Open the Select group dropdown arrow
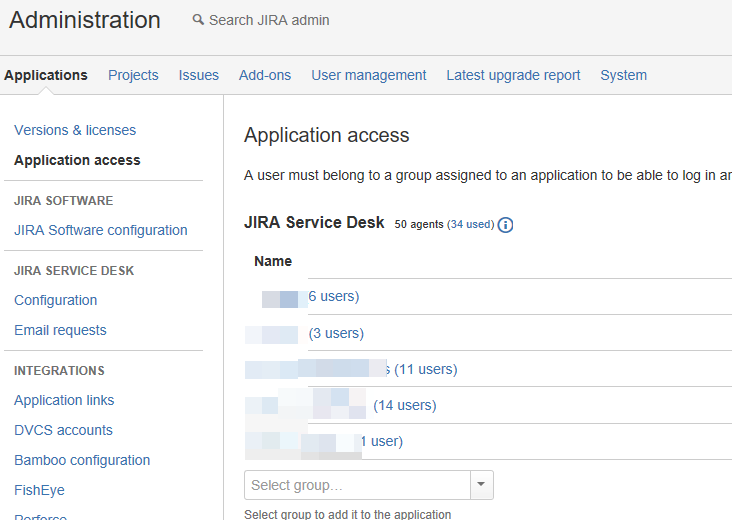The height and width of the screenshot is (520, 732). [x=481, y=485]
